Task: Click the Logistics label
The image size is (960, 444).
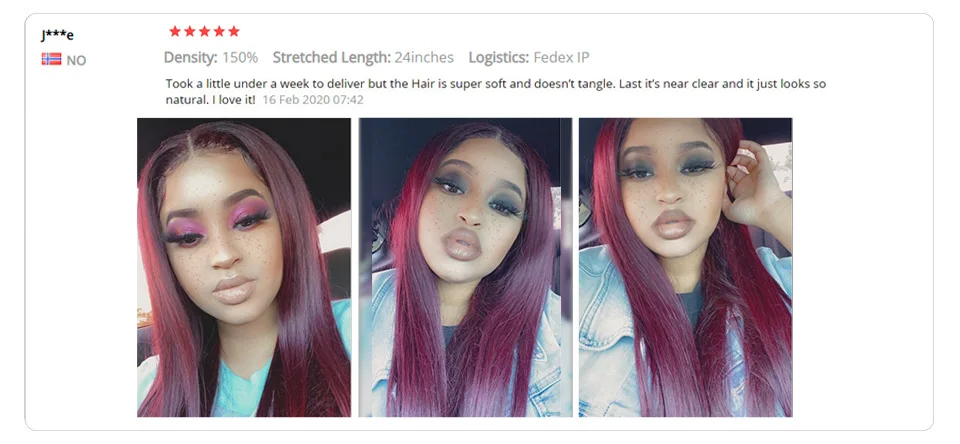Action: click(x=499, y=58)
